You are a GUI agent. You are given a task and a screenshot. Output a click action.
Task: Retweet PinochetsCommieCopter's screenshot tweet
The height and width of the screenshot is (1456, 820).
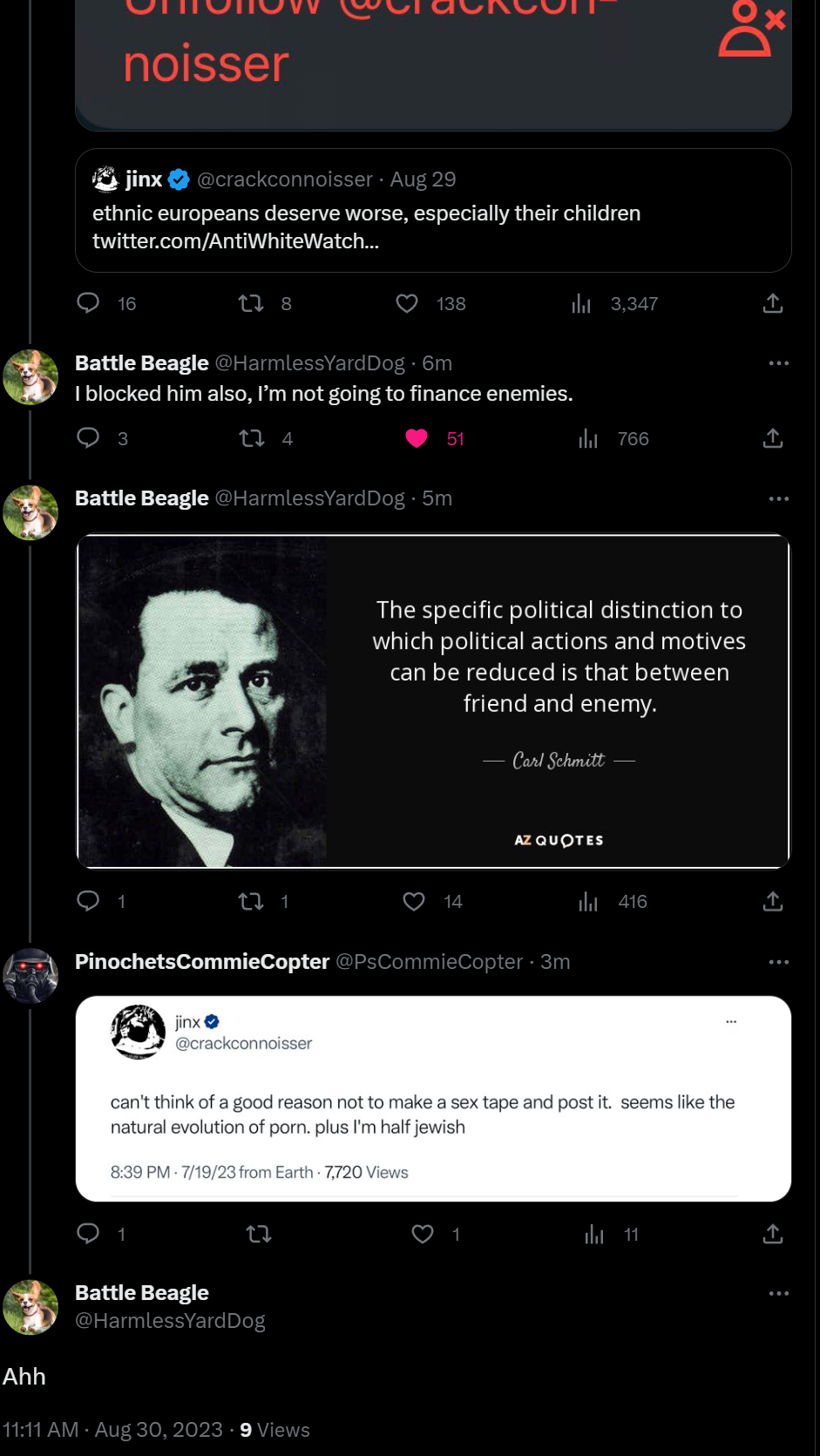259,1234
